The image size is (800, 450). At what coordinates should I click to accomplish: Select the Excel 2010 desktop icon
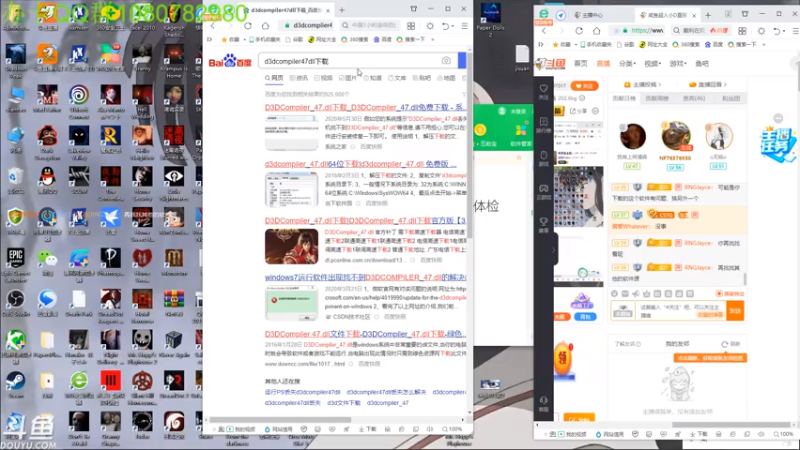coord(142,16)
